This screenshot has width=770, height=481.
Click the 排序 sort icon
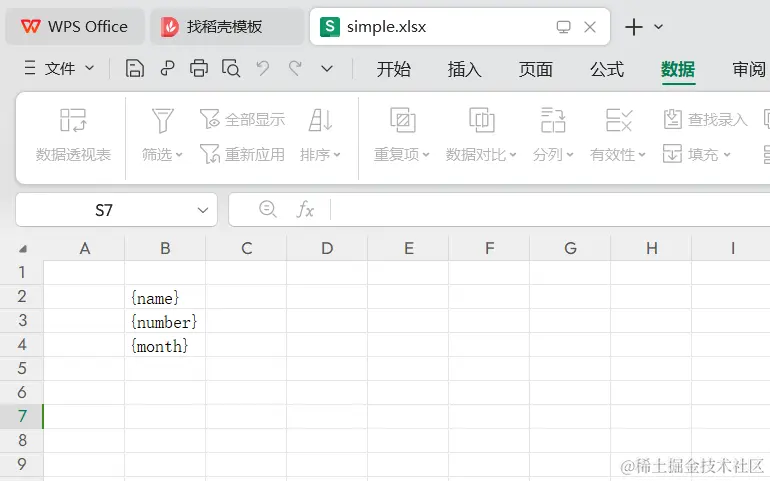tap(321, 120)
